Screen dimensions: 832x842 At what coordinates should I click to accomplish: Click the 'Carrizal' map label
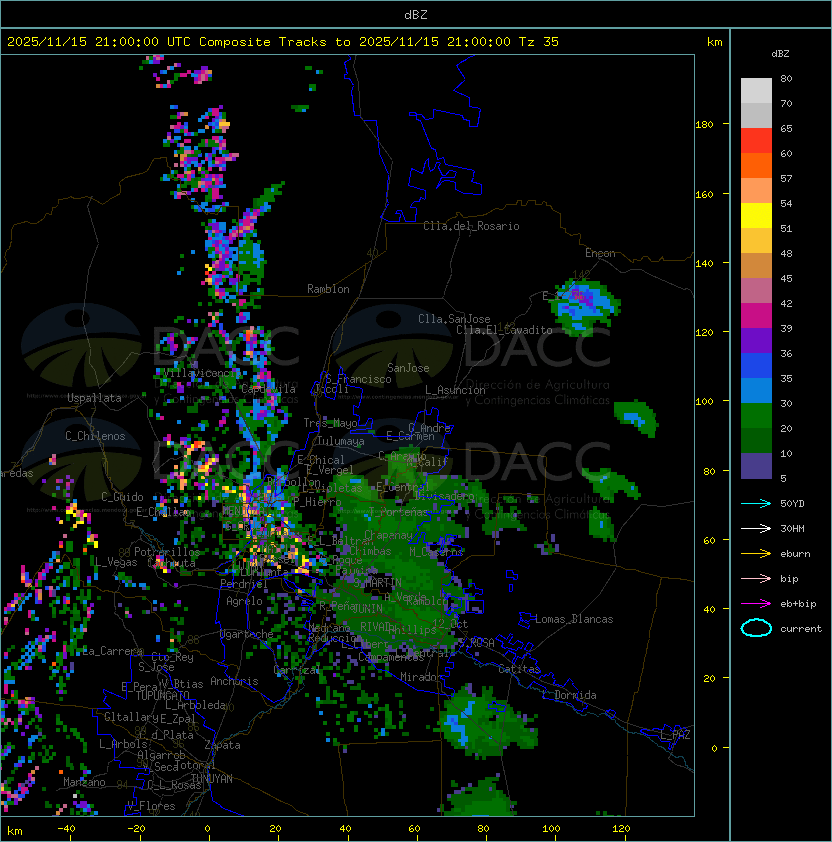click(297, 670)
